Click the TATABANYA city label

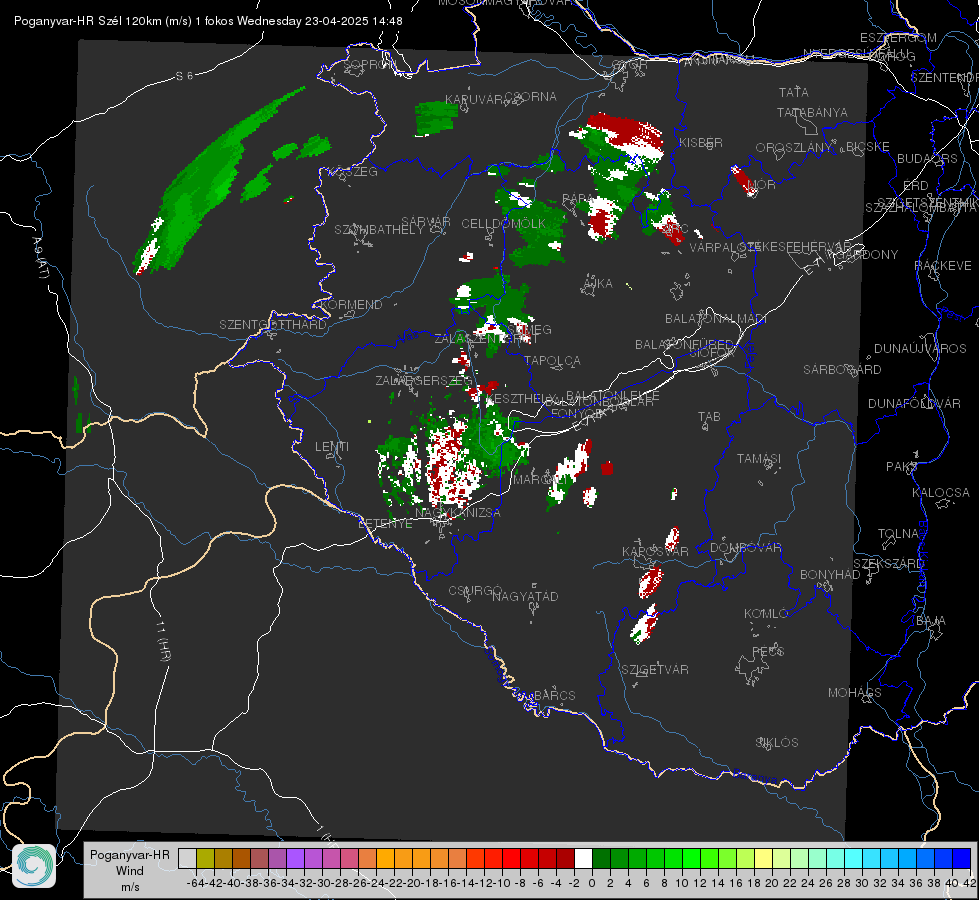tap(812, 112)
